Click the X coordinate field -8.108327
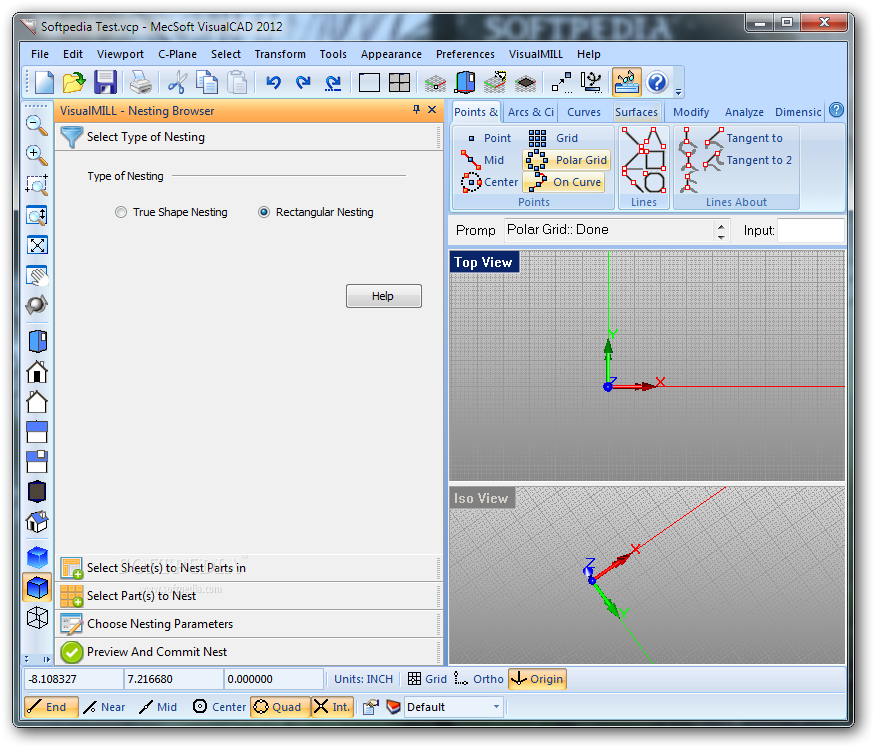Screen dimensions: 875x748 coord(74,679)
